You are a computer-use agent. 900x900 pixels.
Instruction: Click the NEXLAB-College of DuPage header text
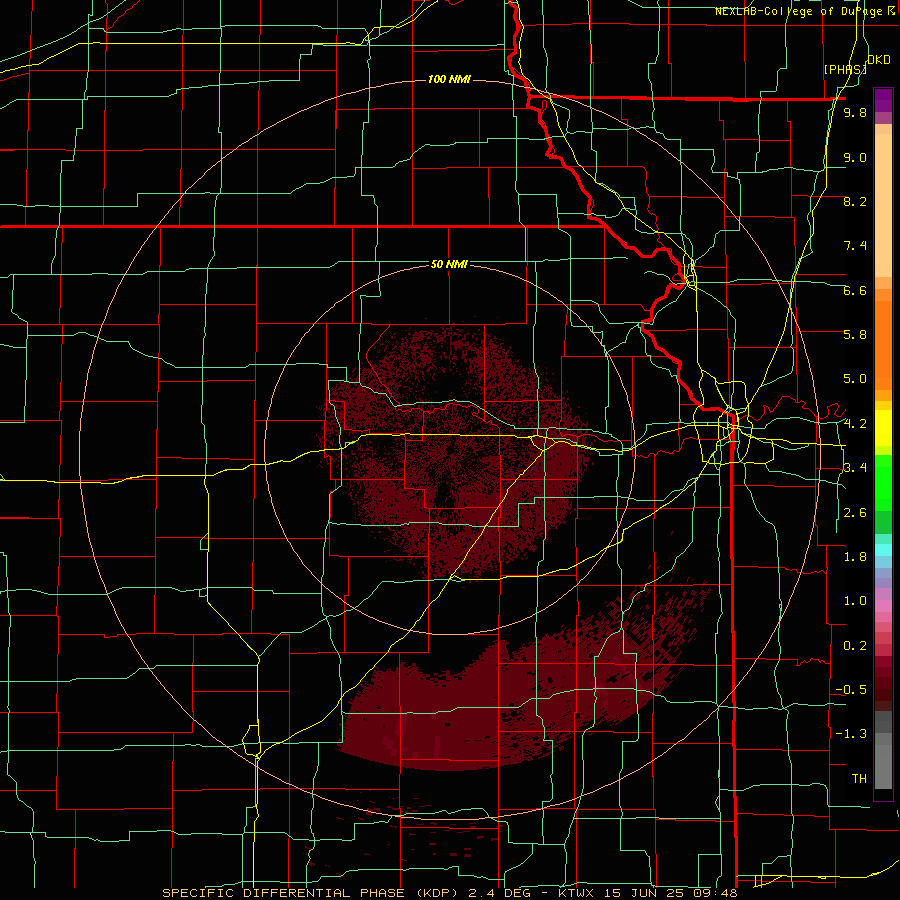pos(800,11)
